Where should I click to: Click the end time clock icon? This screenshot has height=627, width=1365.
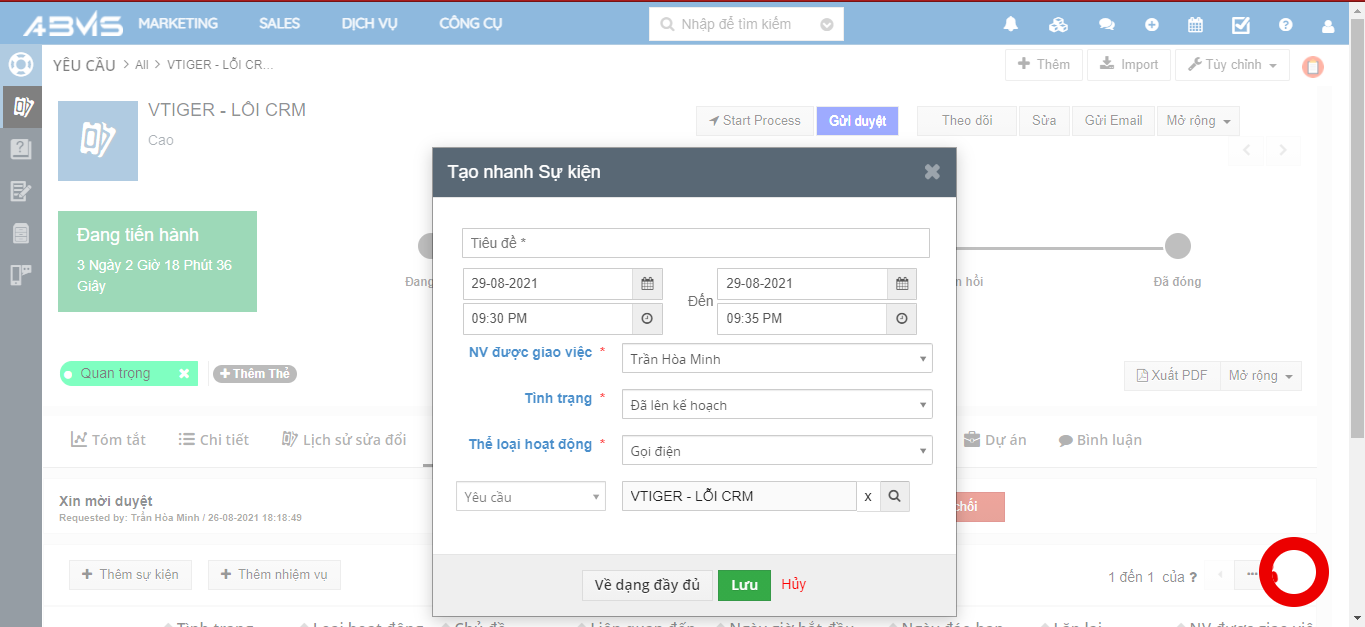coord(902,319)
